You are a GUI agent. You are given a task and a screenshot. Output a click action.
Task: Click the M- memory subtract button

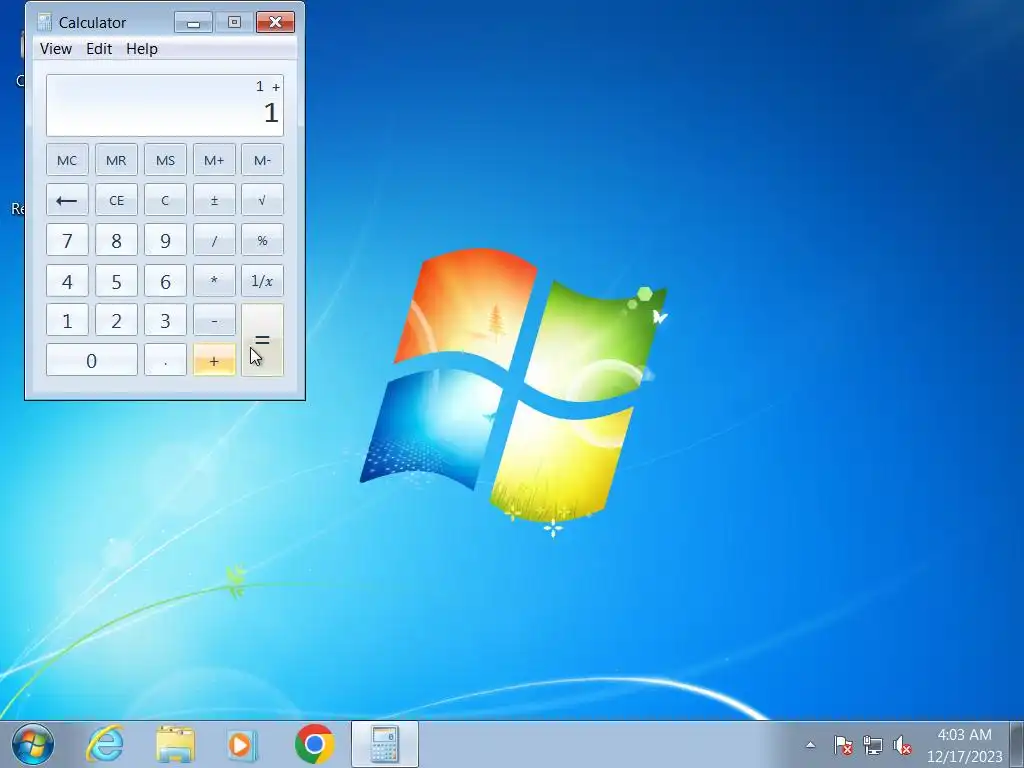(x=263, y=160)
